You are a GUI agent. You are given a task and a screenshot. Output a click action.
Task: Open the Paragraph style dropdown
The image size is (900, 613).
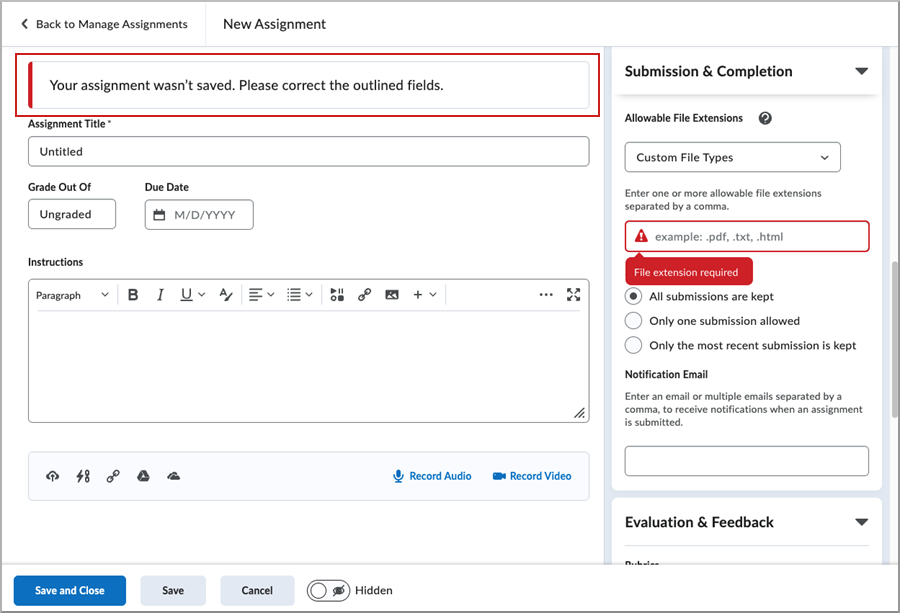72,294
